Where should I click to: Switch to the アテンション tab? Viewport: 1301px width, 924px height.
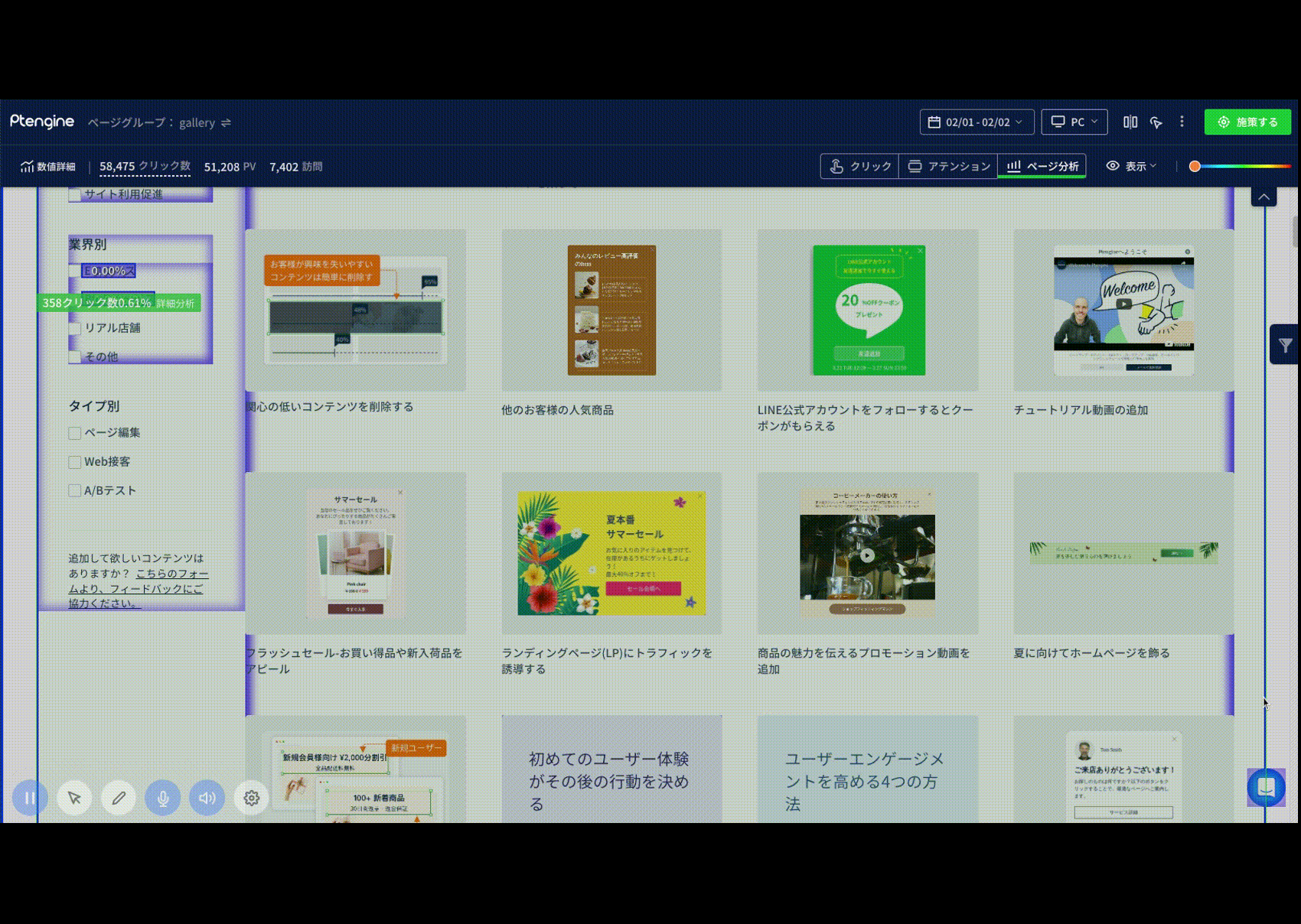coord(949,166)
